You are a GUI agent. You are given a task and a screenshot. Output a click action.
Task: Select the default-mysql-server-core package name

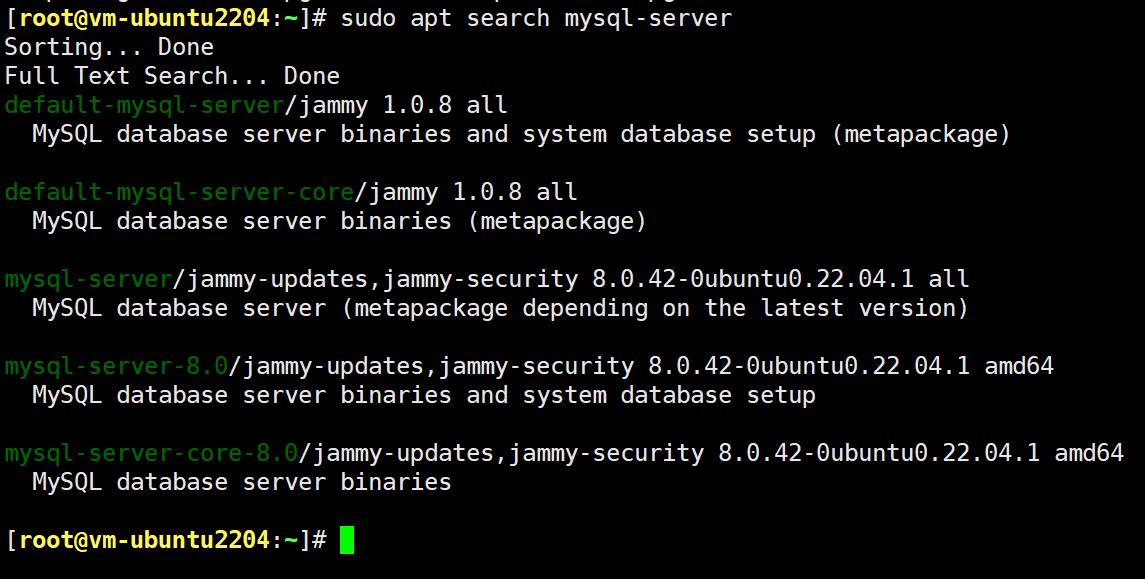point(179,192)
